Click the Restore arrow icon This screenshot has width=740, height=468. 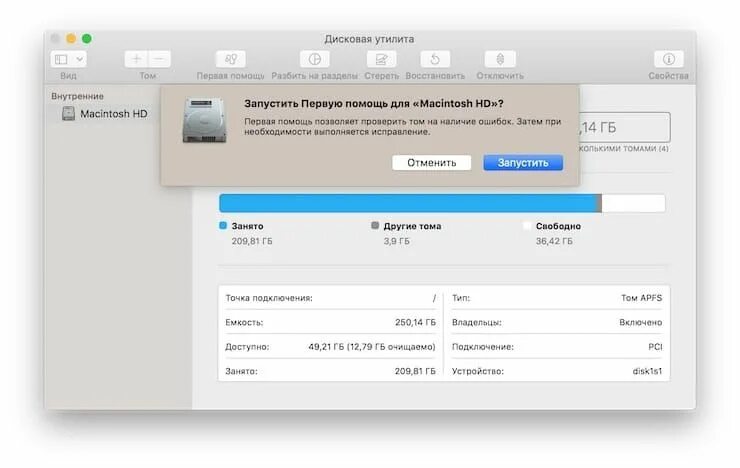pyautogui.click(x=435, y=59)
